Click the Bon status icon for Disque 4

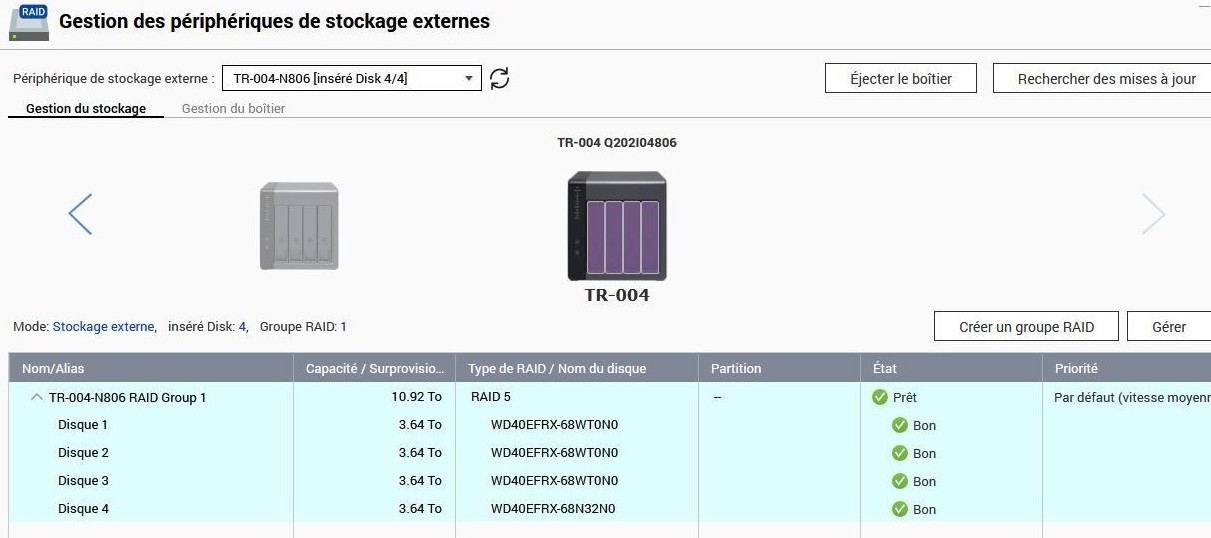[900, 509]
